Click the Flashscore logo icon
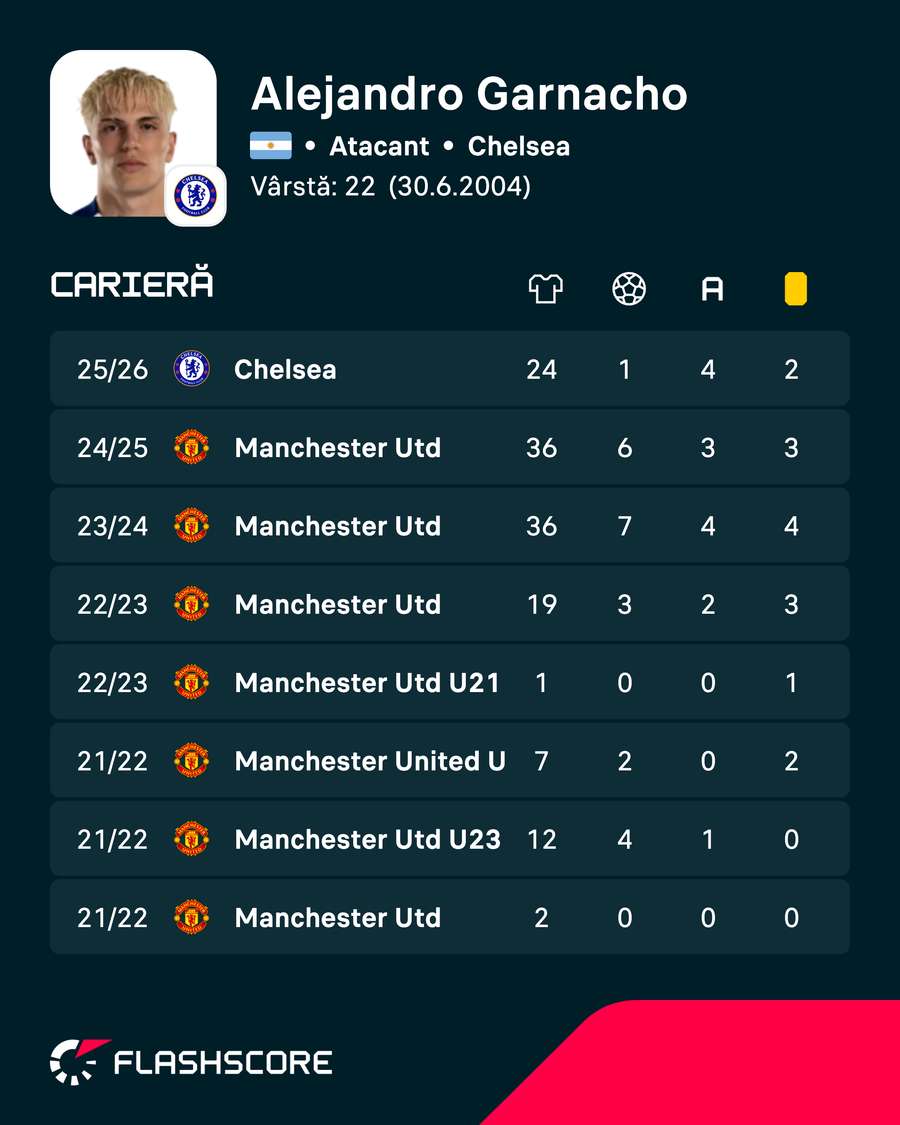 [x=78, y=1061]
